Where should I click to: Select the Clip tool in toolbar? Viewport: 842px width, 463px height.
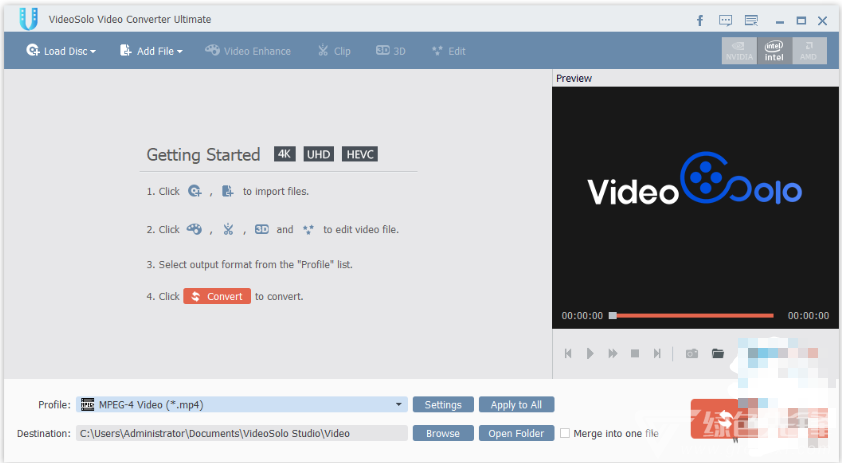coord(334,51)
